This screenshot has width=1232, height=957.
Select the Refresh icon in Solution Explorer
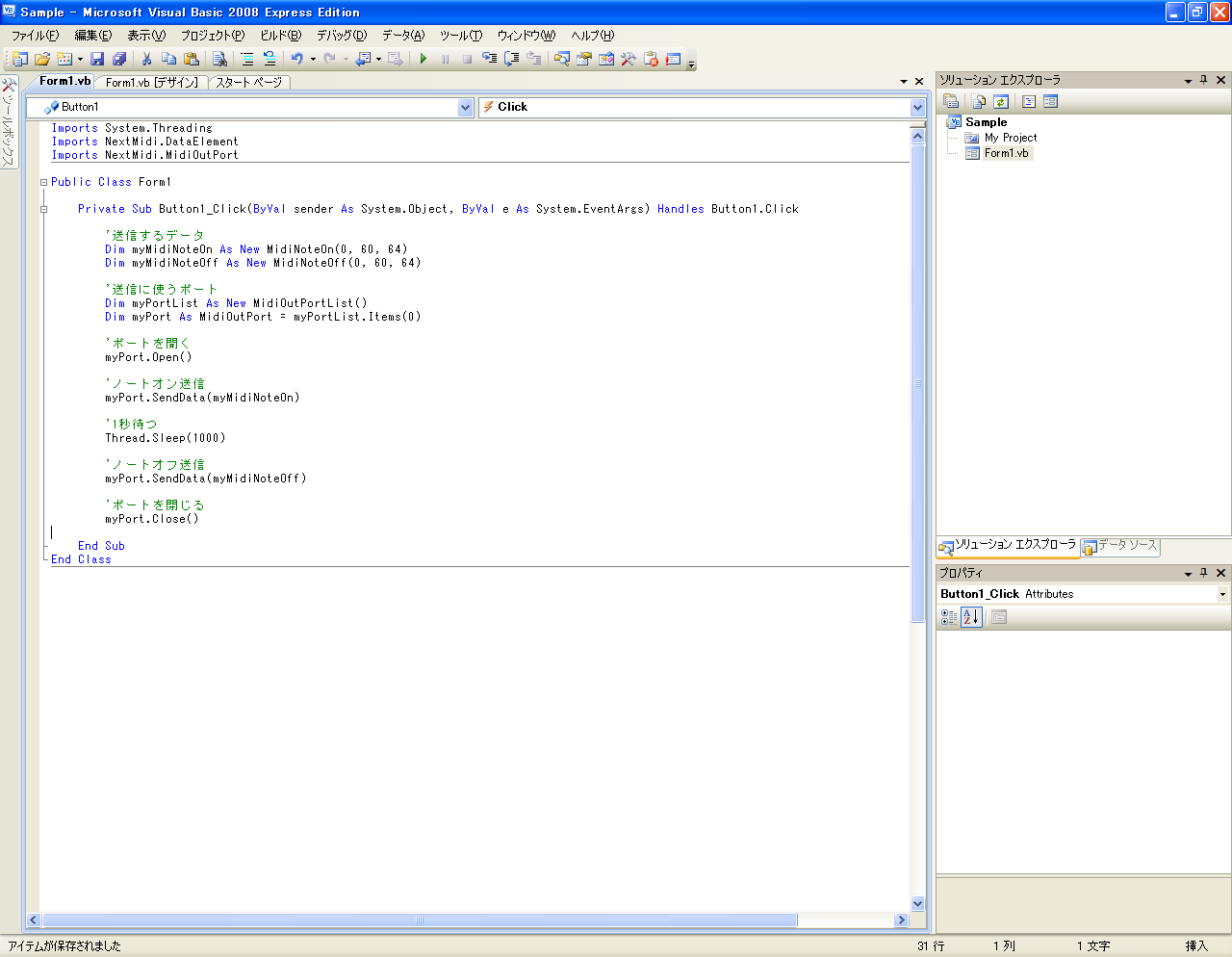tap(1000, 101)
